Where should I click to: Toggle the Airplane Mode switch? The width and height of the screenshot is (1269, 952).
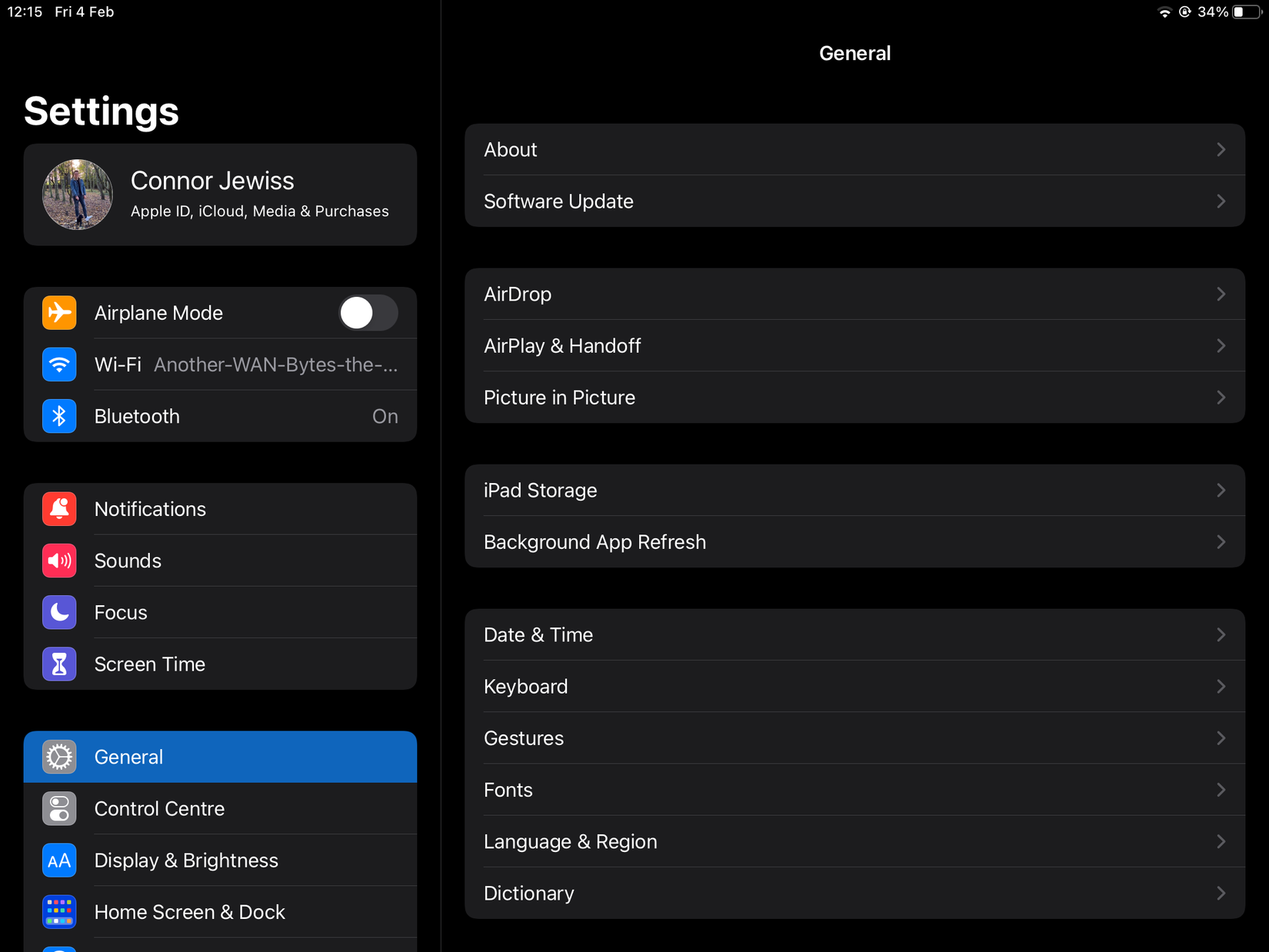(x=368, y=312)
